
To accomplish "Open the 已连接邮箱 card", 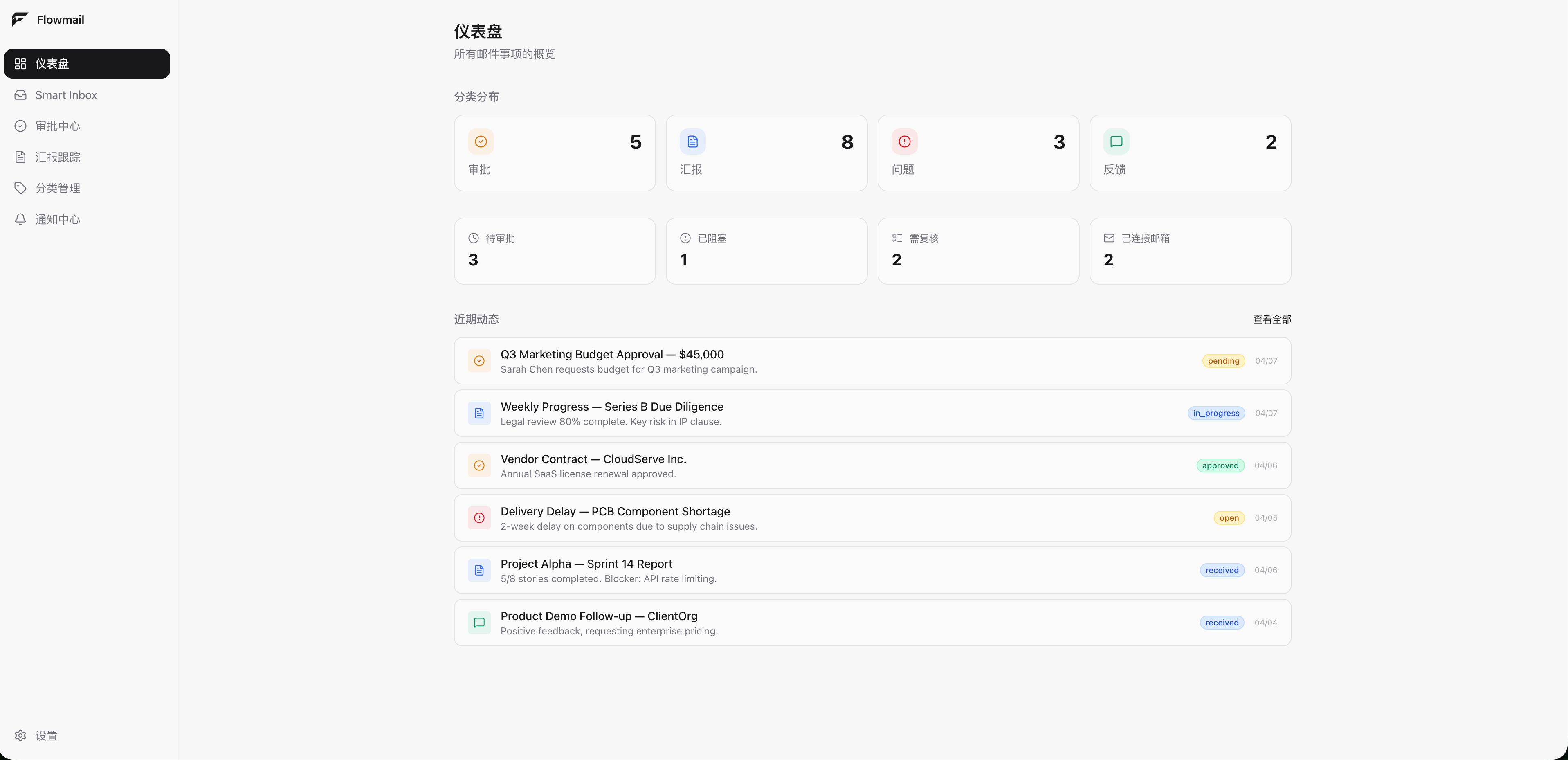I will 1189,251.
